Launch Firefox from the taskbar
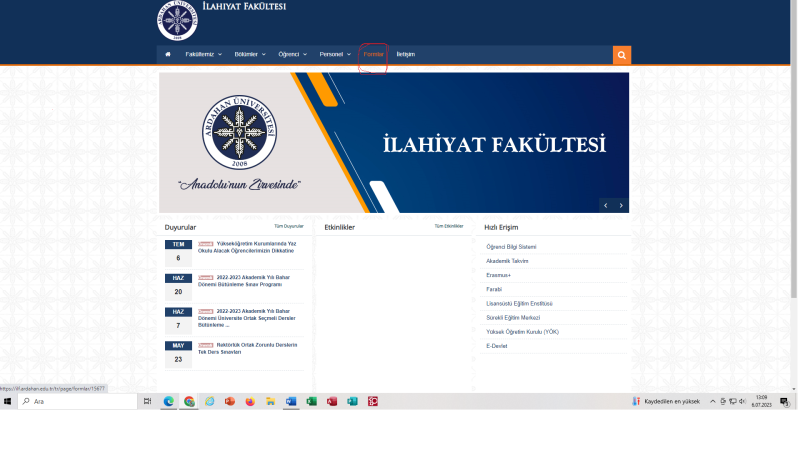This screenshot has height=450, width=800. pos(250,402)
